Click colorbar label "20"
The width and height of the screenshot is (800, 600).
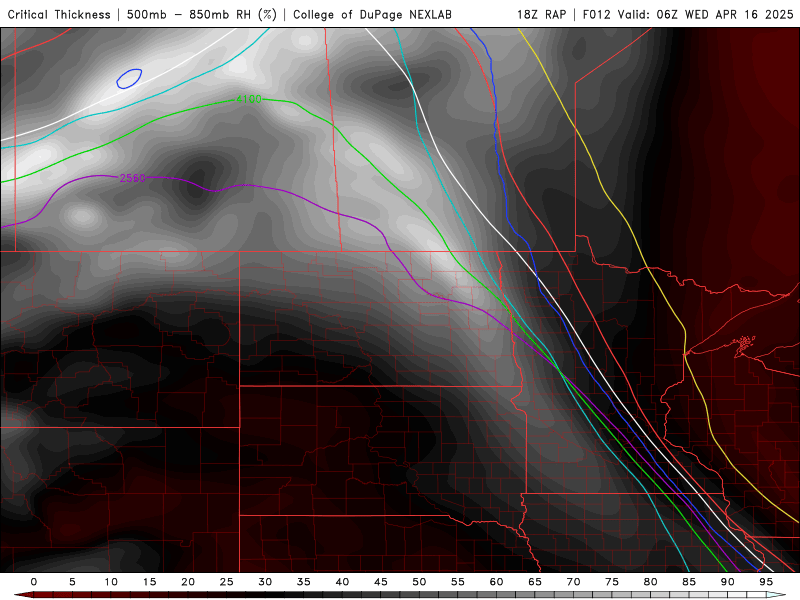click(x=188, y=582)
